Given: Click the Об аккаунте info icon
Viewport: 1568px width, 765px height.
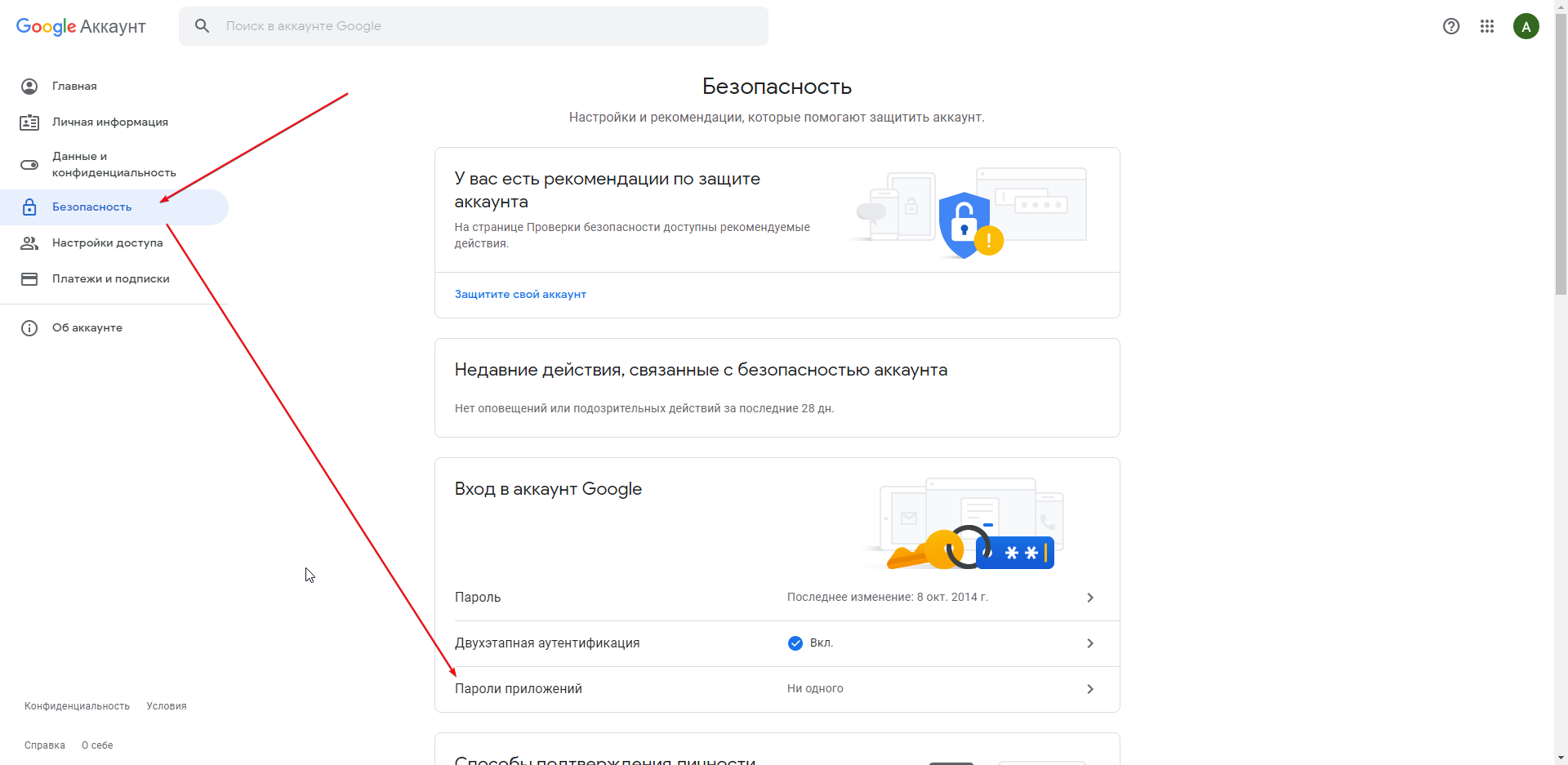Looking at the screenshot, I should (x=29, y=328).
